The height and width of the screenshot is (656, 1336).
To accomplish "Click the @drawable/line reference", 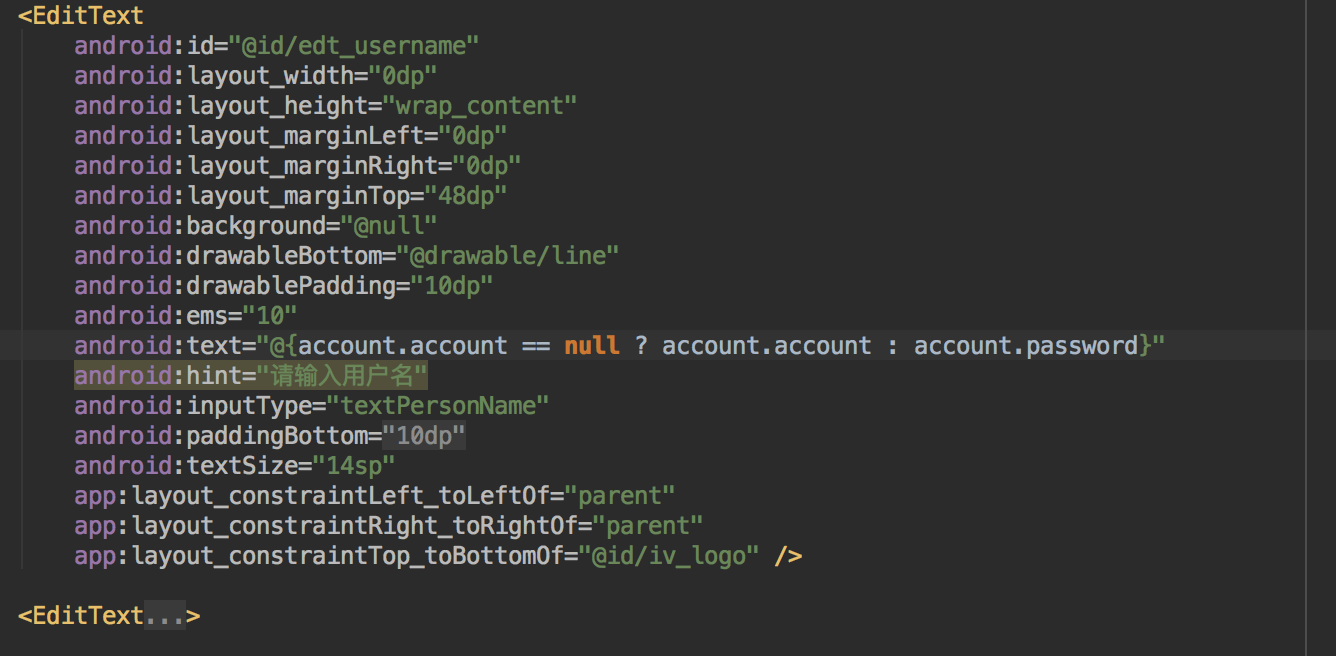I will coord(508,256).
